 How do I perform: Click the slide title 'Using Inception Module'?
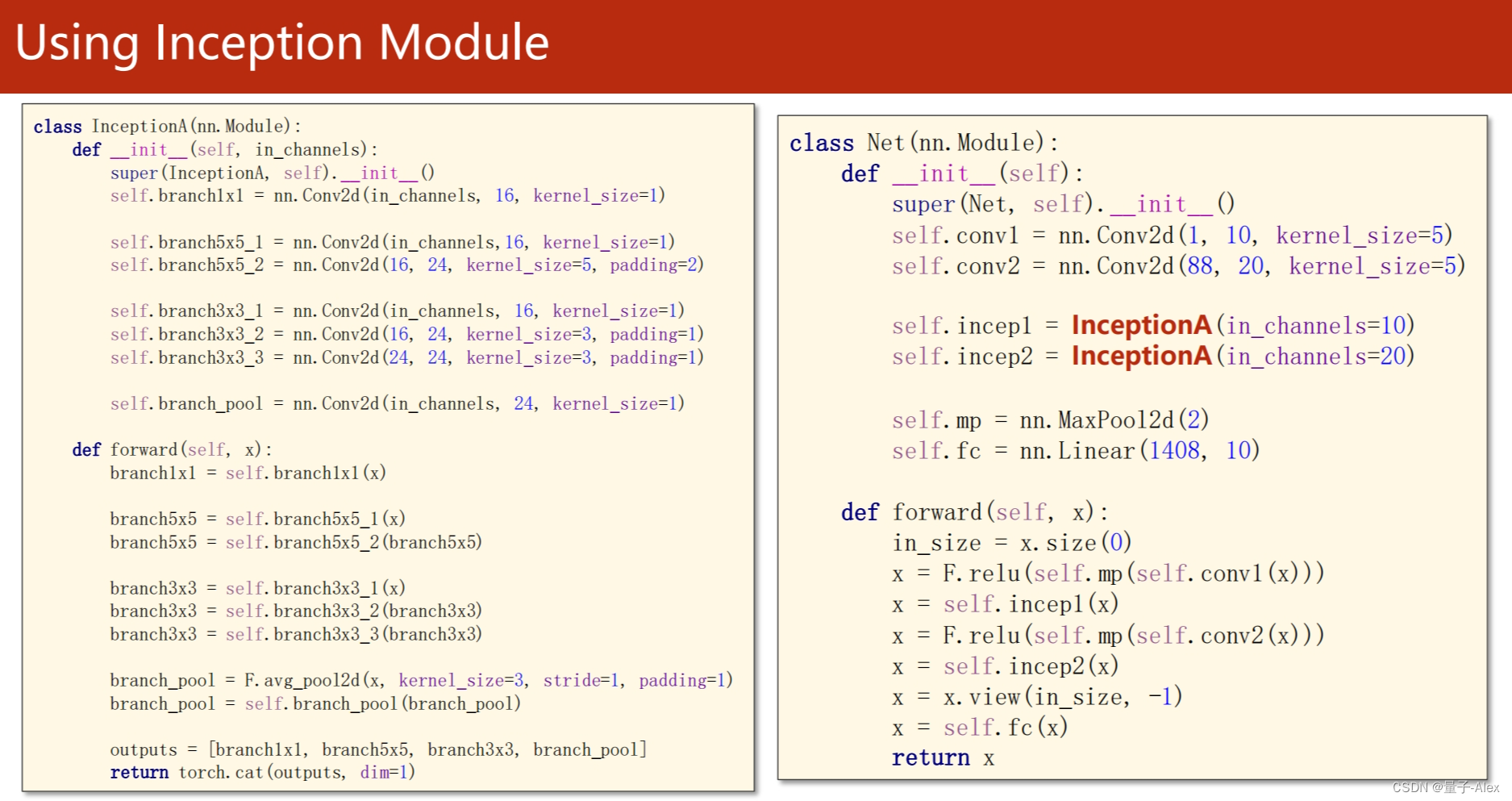[282, 44]
